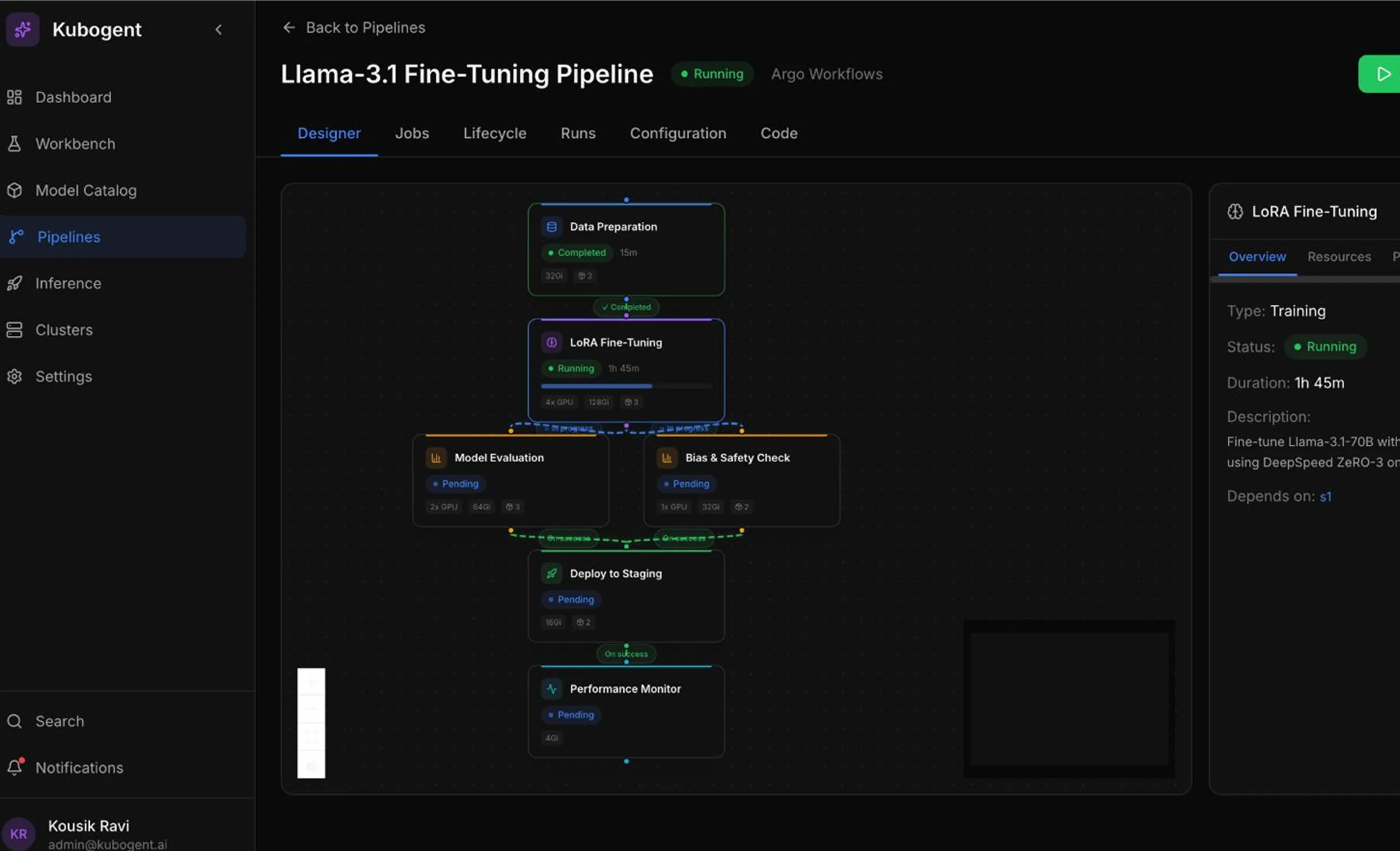Open Model Catalog via its cube icon
Screen dimensions: 1400x851
pos(15,190)
